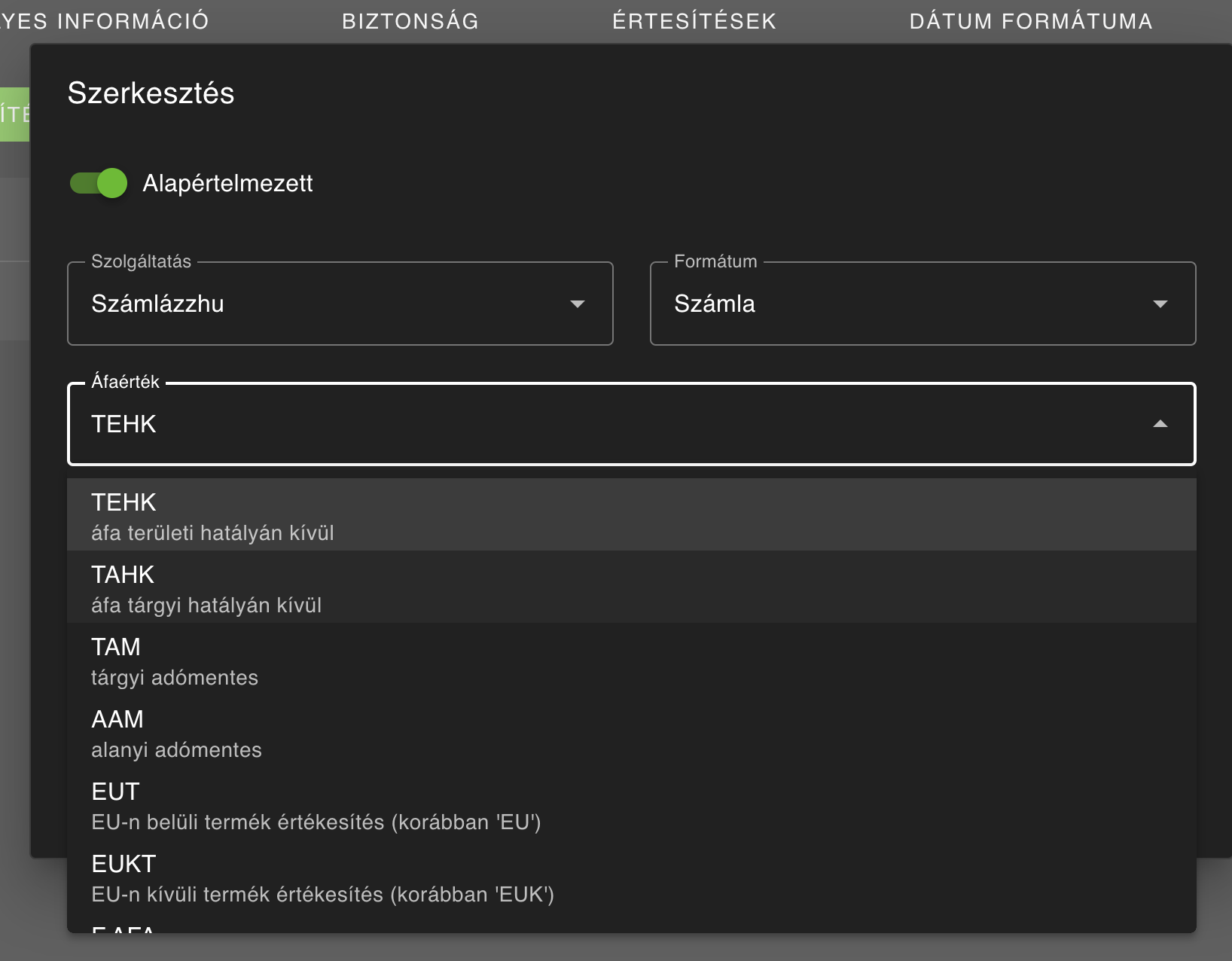Click the Alapértelmezett label text

(227, 183)
